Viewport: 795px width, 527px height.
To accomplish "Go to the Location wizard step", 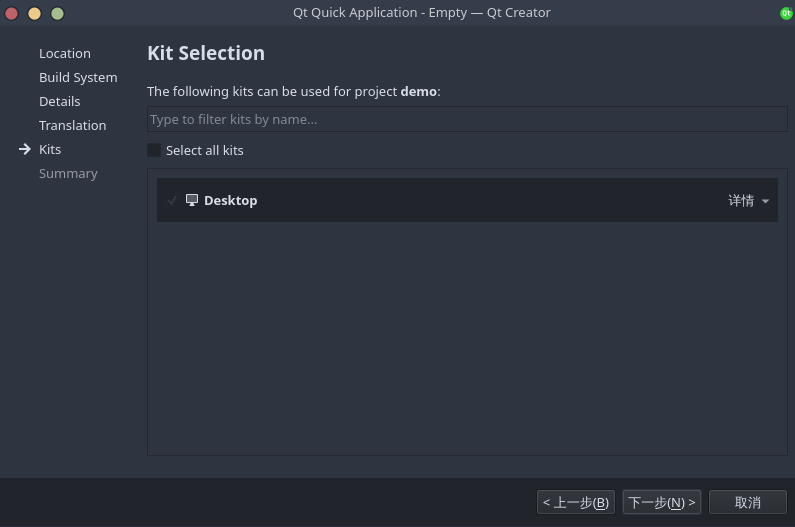I will click(x=65, y=53).
